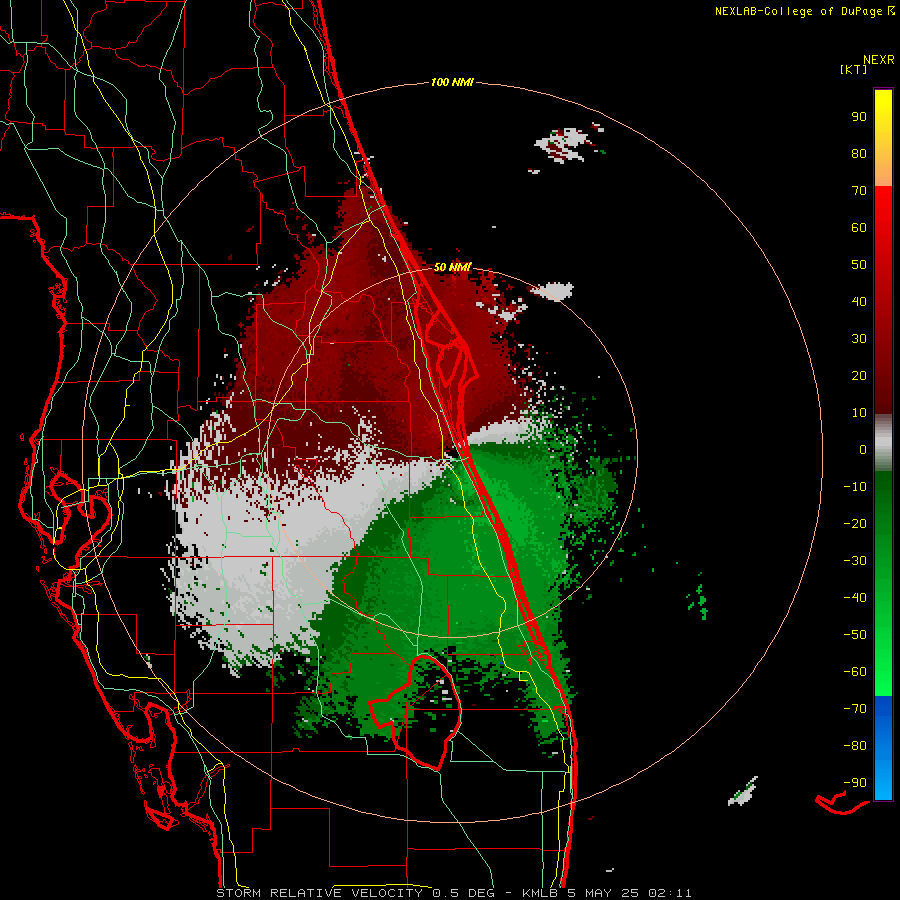Click the [KT] units label

click(x=853, y=69)
